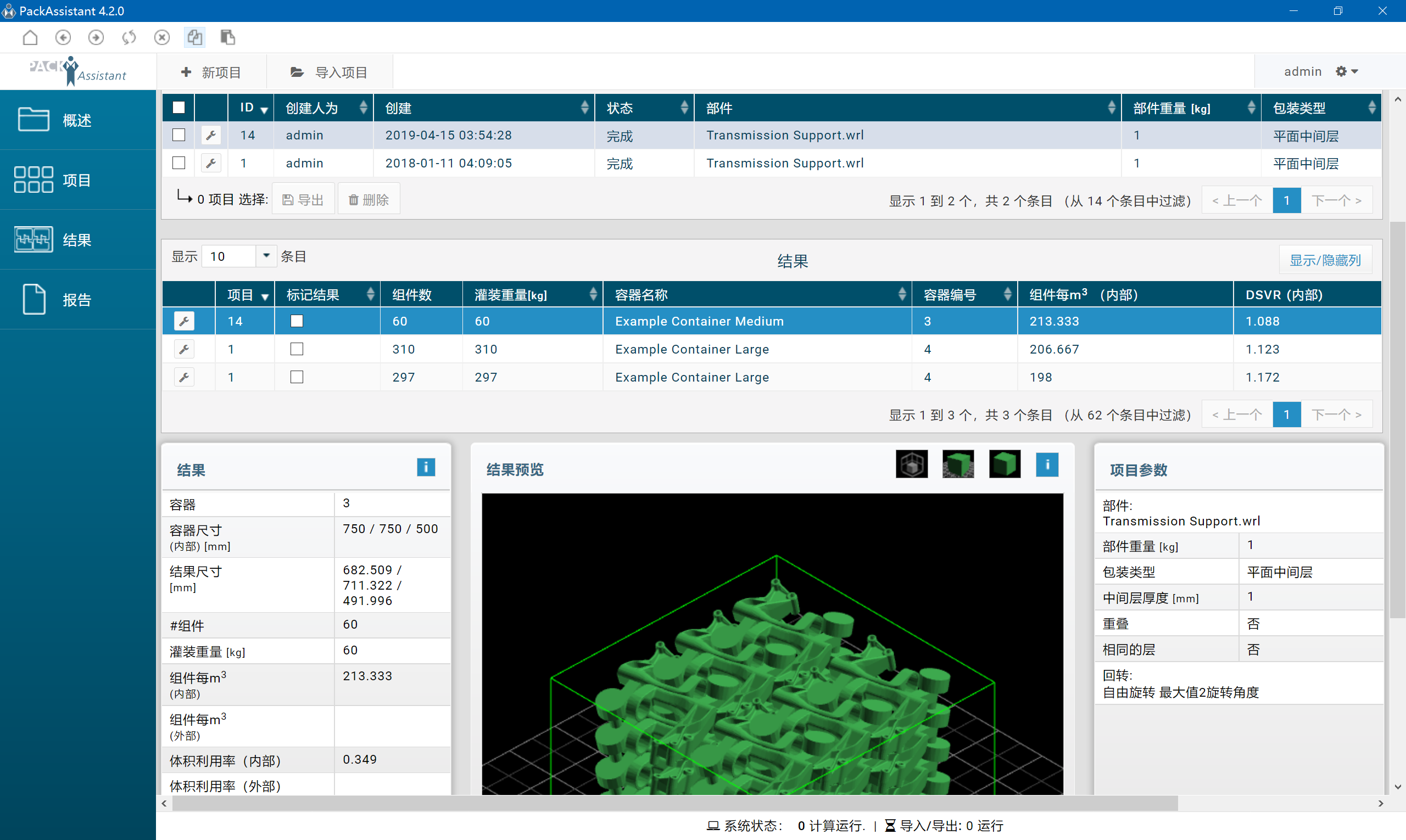
Task: Sort projects by 包装类型 column
Action: [1321, 108]
